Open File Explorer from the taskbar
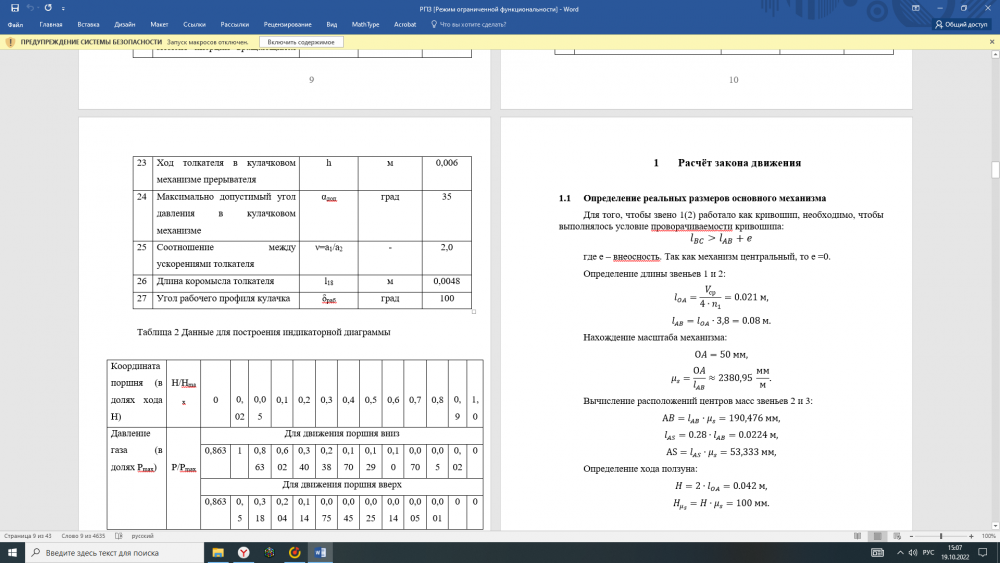 coord(218,552)
